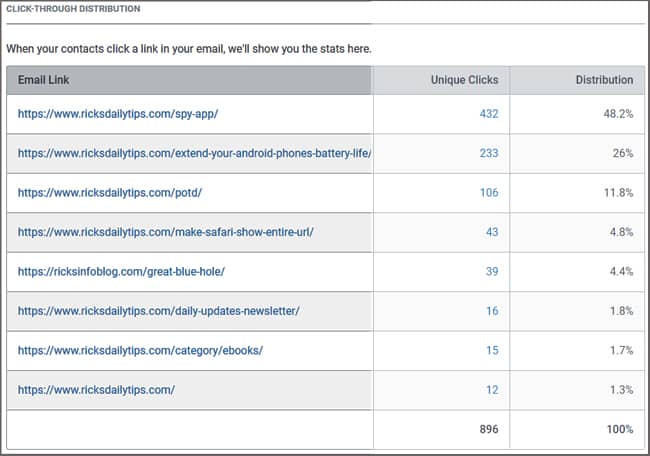Viewport: 650px width, 456px height.
Task: Open the daily-updates-newsletter link
Action: click(x=159, y=311)
